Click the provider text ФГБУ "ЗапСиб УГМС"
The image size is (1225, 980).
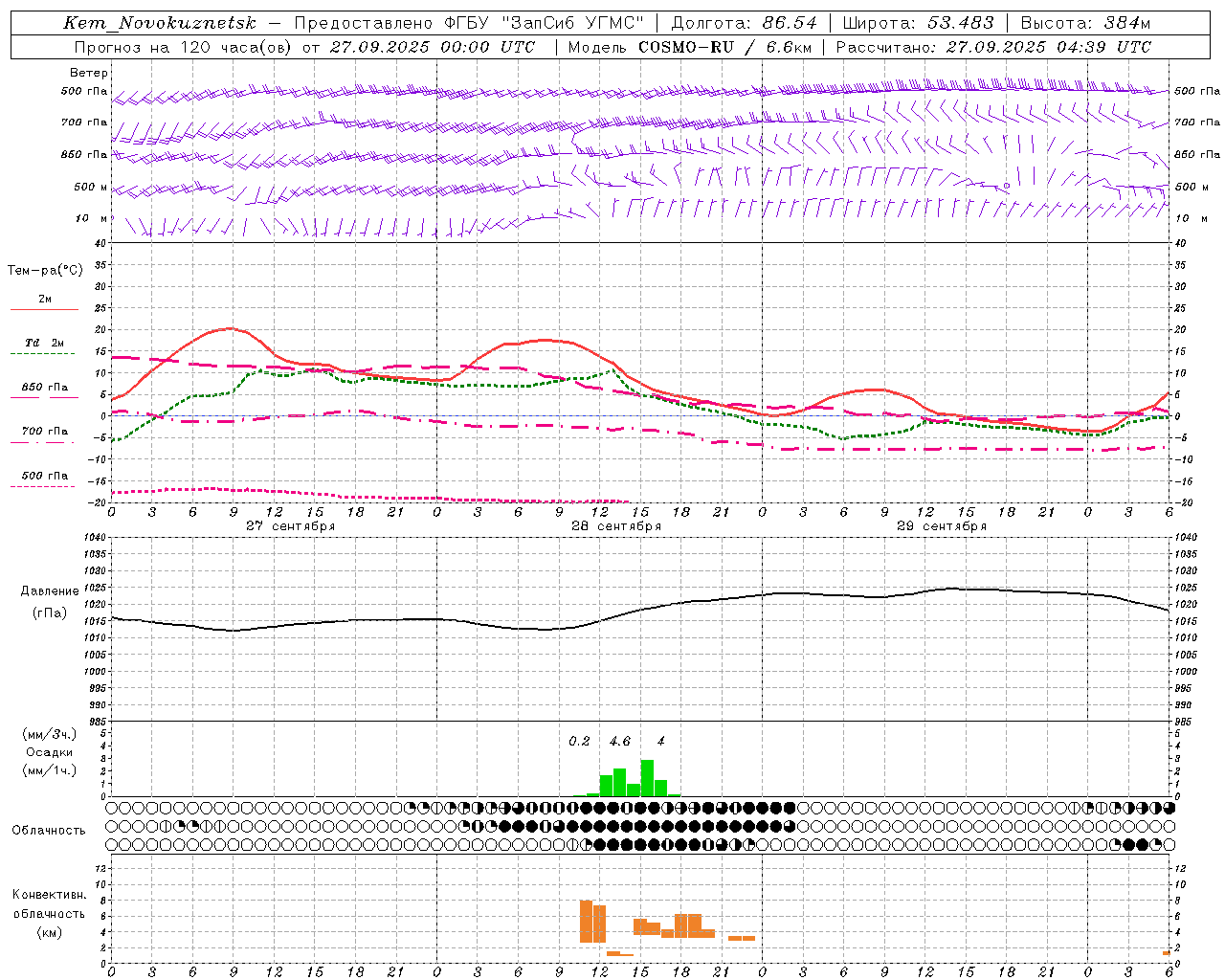545,23
